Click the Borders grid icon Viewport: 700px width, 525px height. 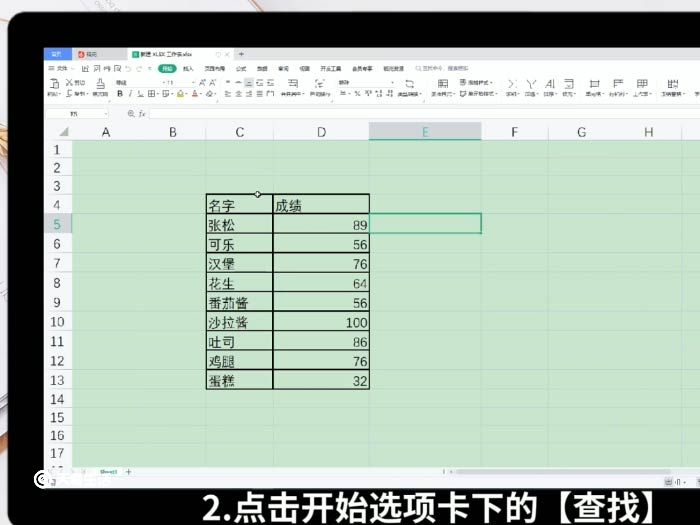(151, 94)
